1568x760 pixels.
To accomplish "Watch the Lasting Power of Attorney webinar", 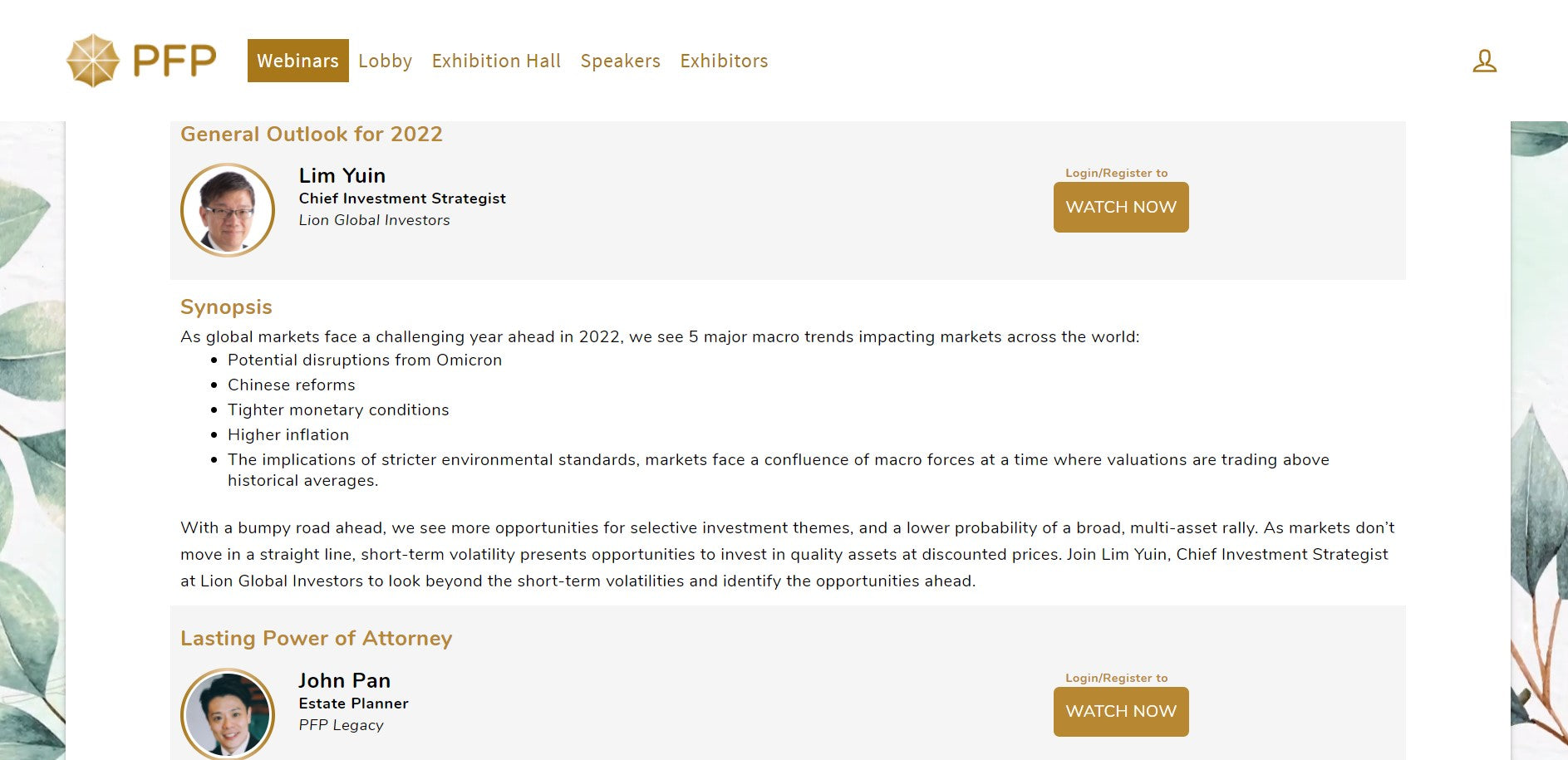I will click(x=1120, y=712).
